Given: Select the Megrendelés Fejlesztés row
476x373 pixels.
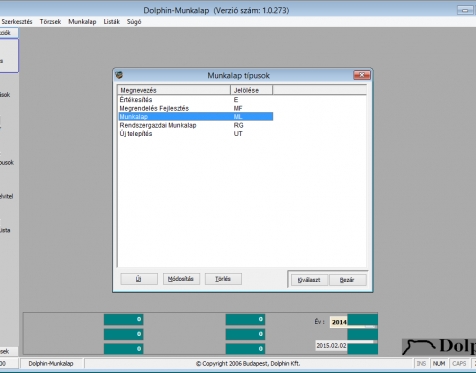Looking at the screenshot, I should click(196, 108).
